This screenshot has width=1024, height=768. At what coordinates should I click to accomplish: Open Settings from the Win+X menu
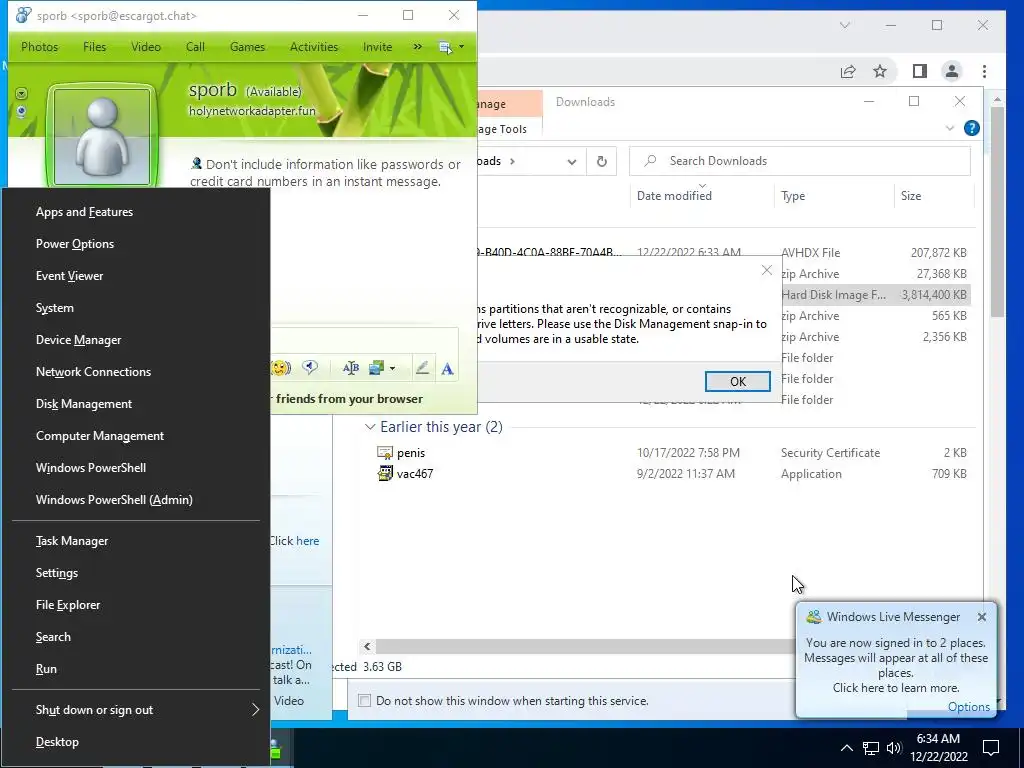(x=57, y=573)
